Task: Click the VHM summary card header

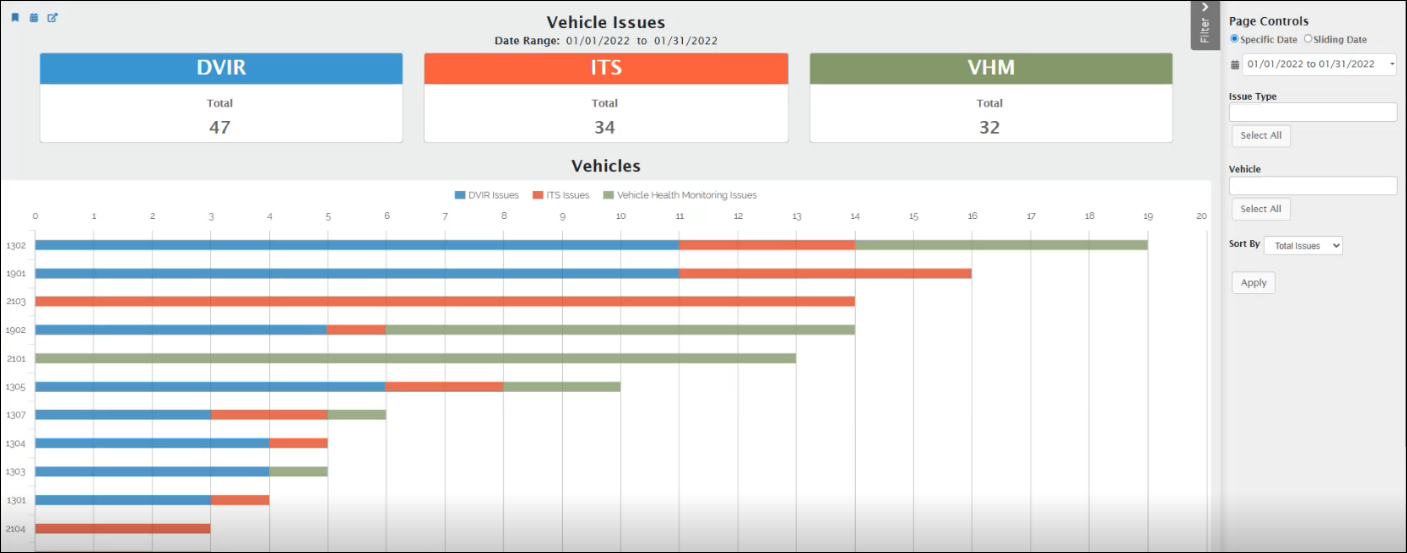Action: (990, 68)
